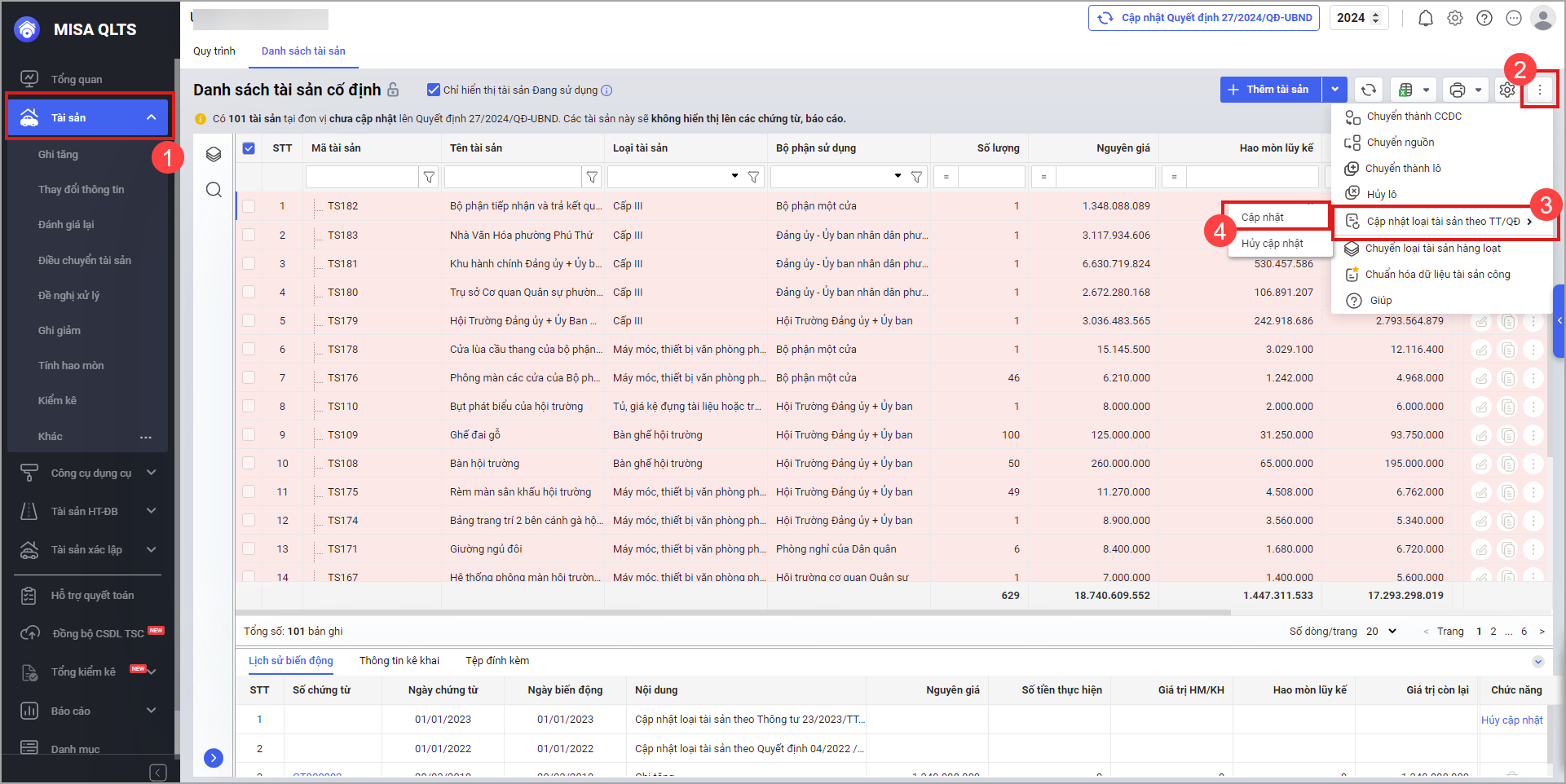
Task: Uncheck the select-all header checkbox
Action: click(x=249, y=148)
